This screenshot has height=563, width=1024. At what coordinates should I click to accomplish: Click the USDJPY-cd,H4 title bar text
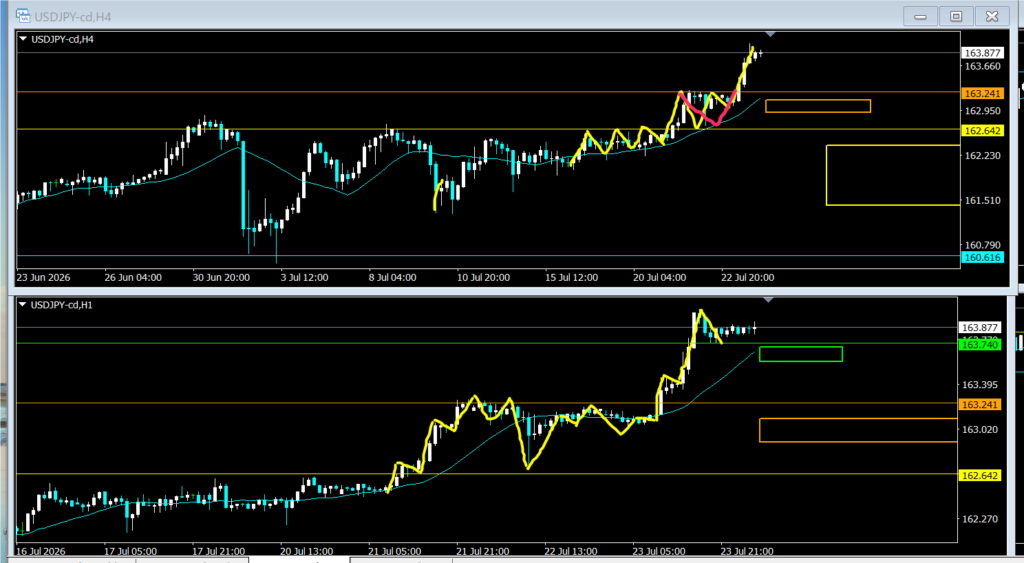click(x=72, y=16)
